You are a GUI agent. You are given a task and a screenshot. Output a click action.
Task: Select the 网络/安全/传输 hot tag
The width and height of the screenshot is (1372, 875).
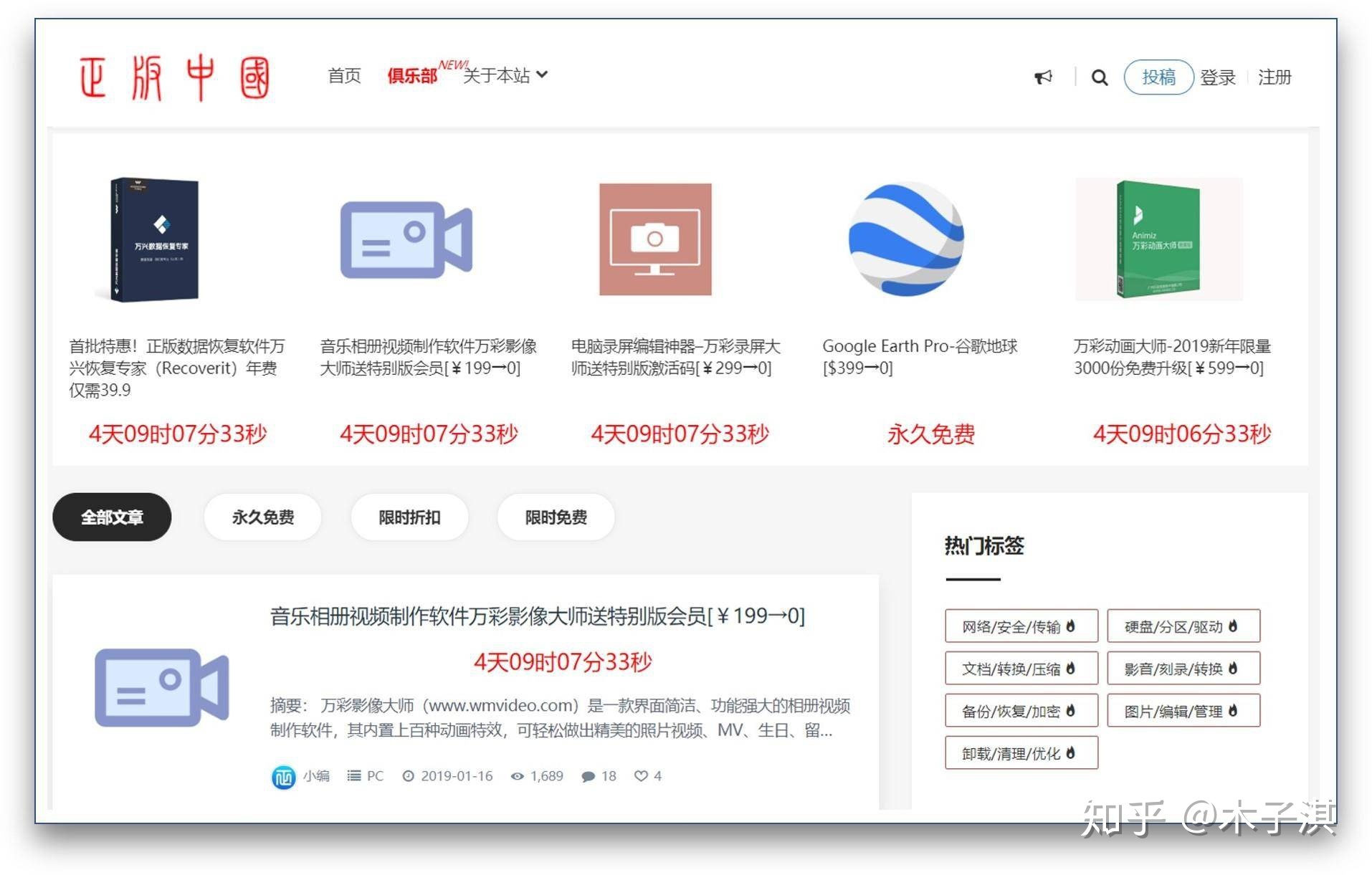1020,626
